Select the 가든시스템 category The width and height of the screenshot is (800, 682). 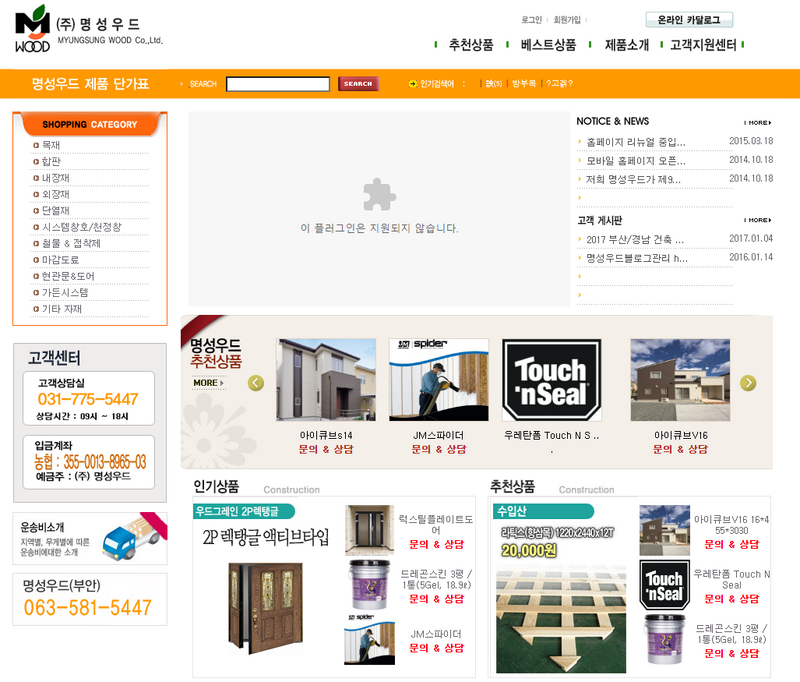point(65,292)
